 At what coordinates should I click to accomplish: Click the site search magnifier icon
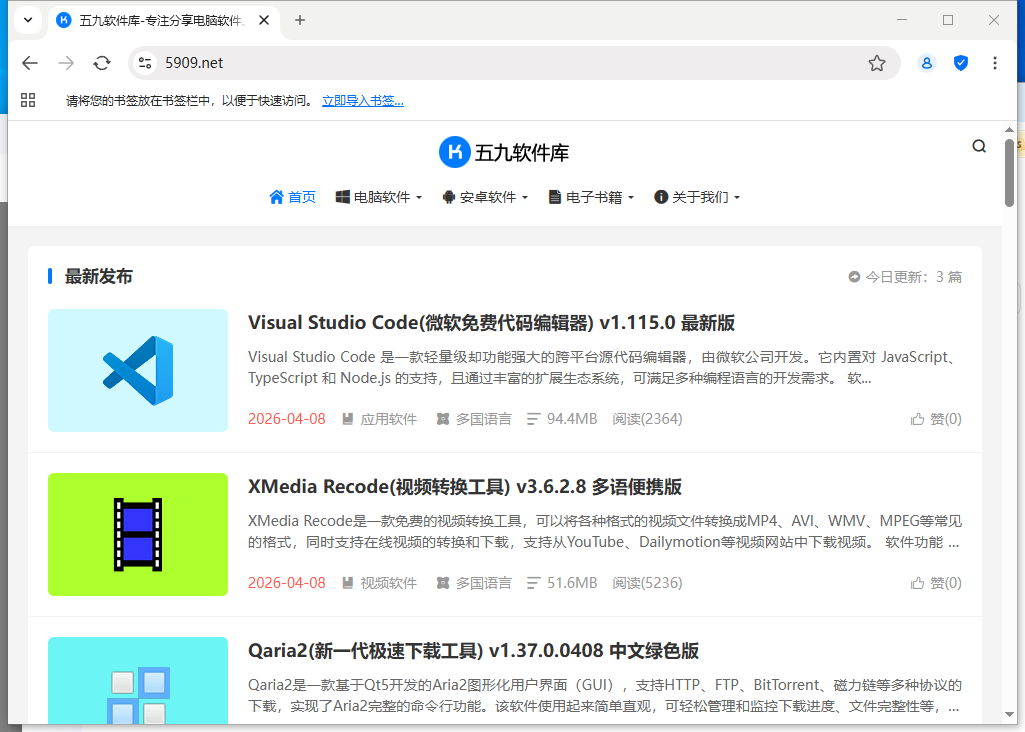click(x=979, y=146)
